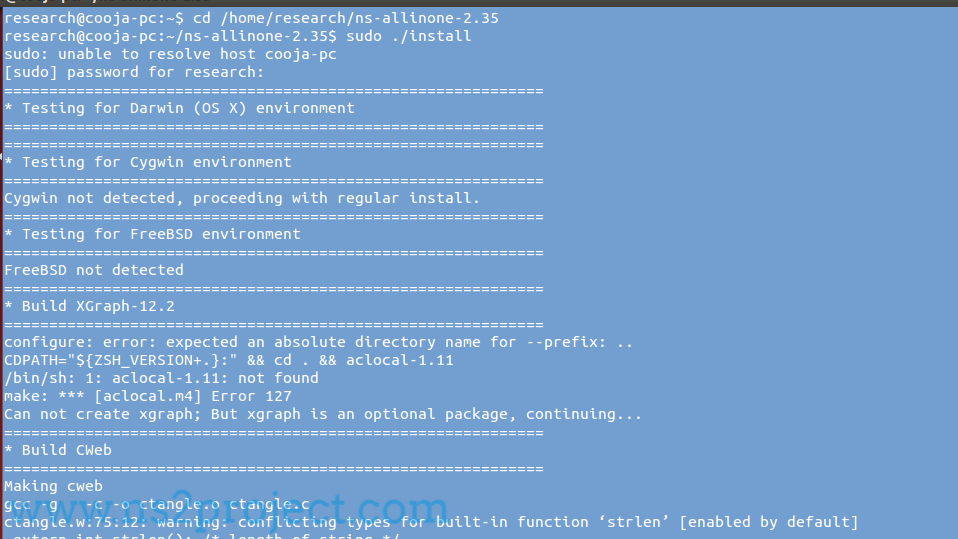Click the 'Testing for Cygwin environment' line
Image resolution: width=958 pixels, height=539 pixels.
coord(148,162)
